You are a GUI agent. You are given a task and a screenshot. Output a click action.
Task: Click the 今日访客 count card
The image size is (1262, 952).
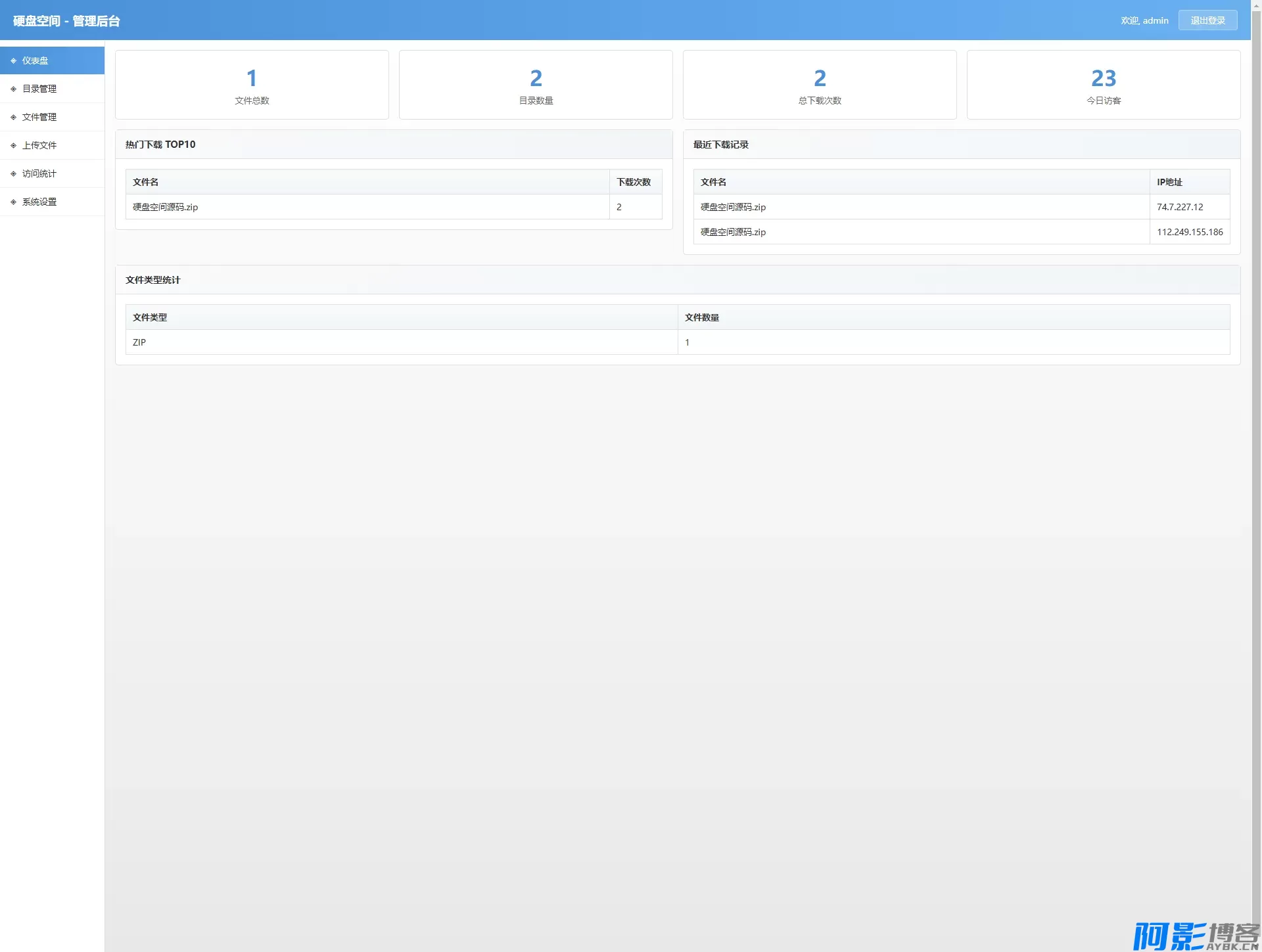tap(1104, 85)
